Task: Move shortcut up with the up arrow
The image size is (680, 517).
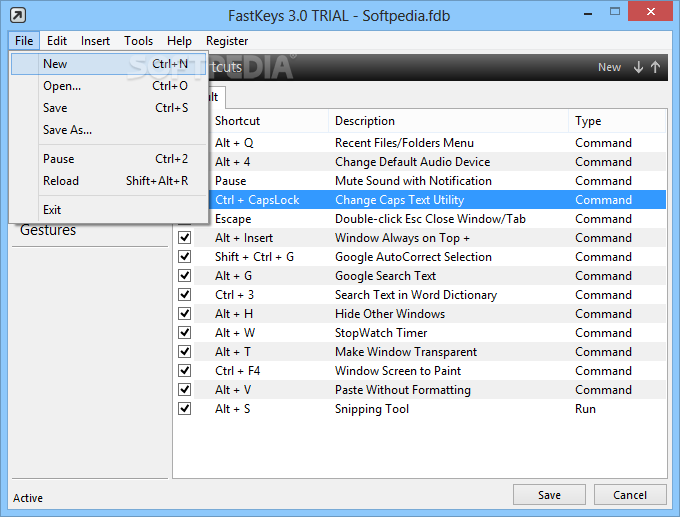Action: point(655,67)
